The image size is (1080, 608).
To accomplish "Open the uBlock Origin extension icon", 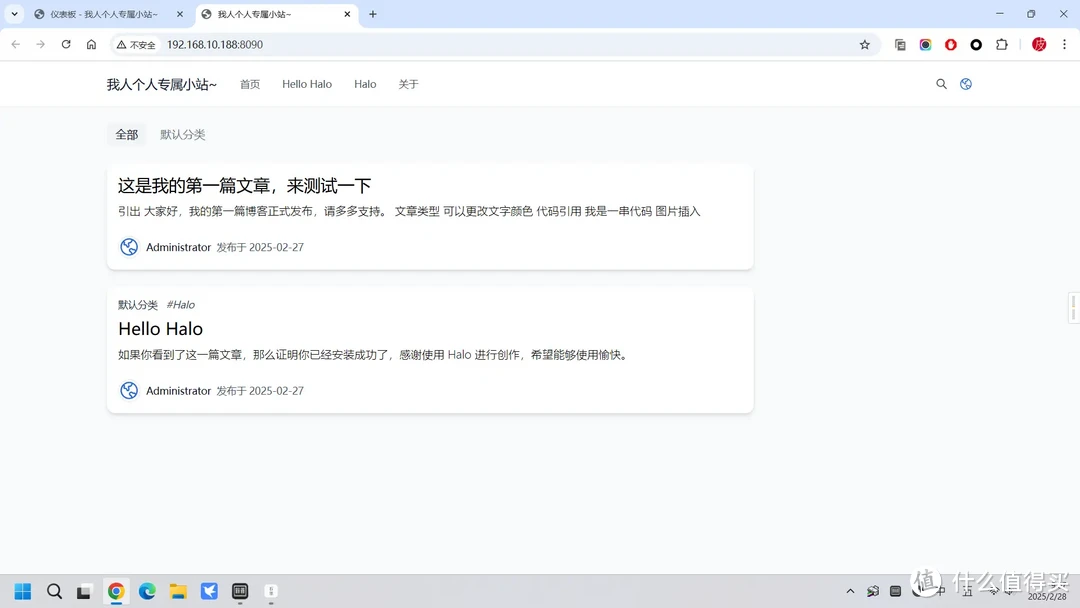I will click(975, 44).
